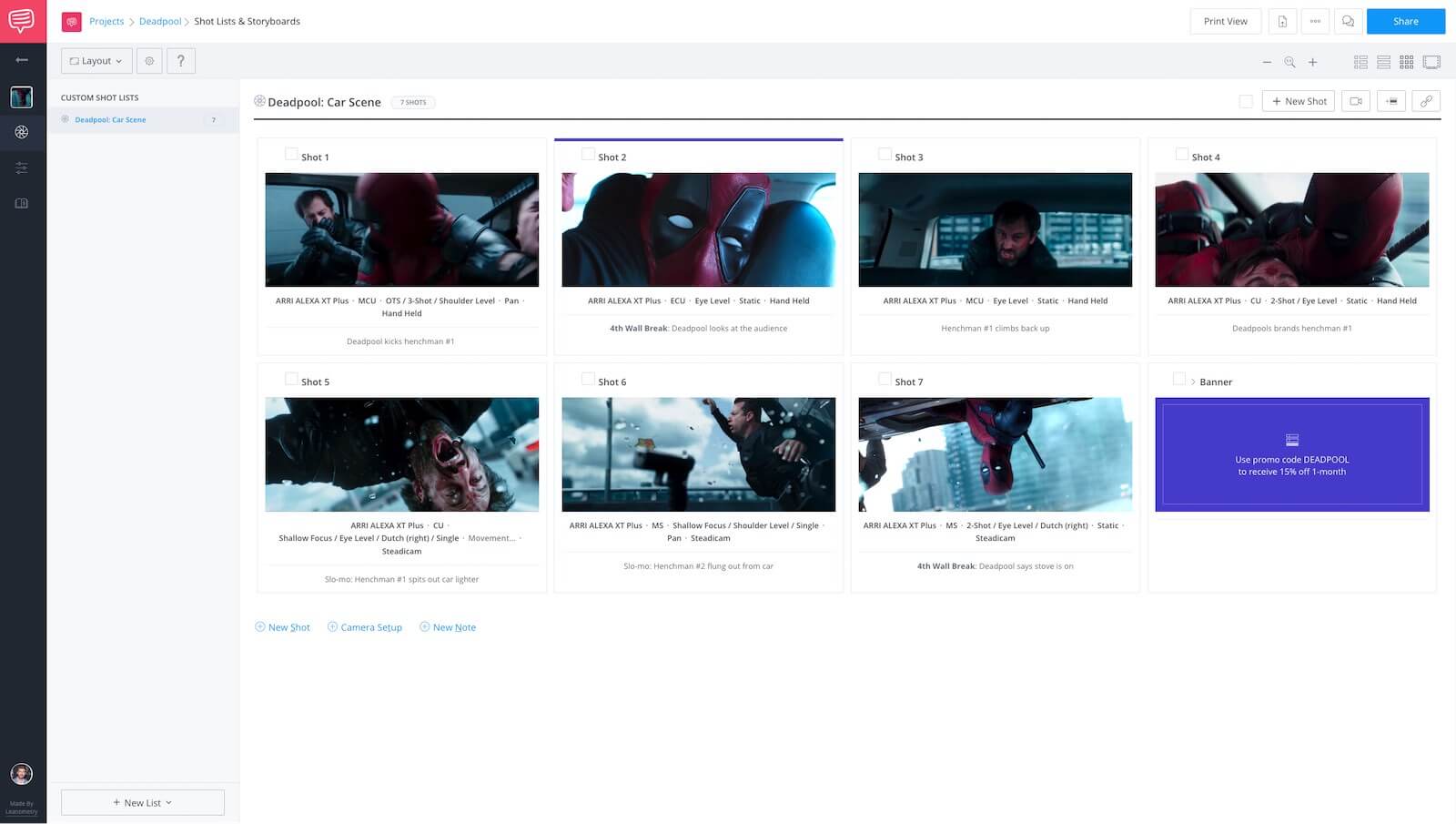Click the link chain icon in header
The width and height of the screenshot is (1456, 824).
[x=1426, y=101]
